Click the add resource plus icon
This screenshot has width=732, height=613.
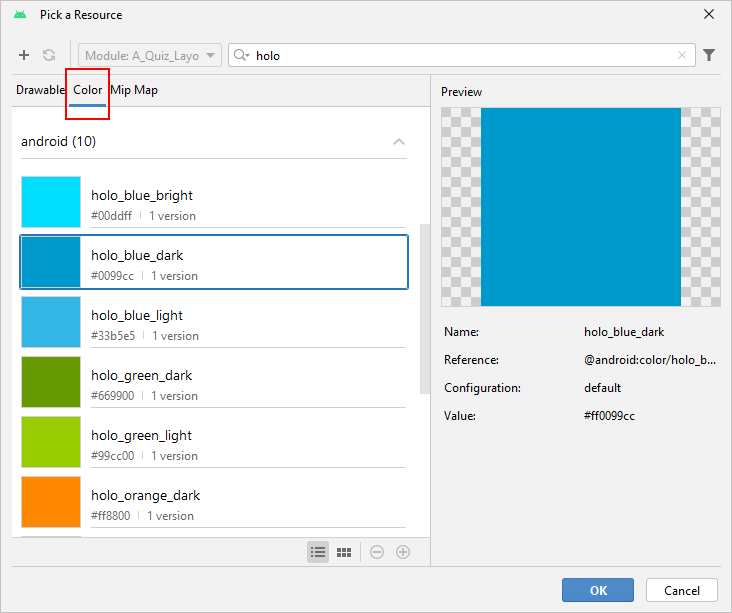pyautogui.click(x=24, y=56)
